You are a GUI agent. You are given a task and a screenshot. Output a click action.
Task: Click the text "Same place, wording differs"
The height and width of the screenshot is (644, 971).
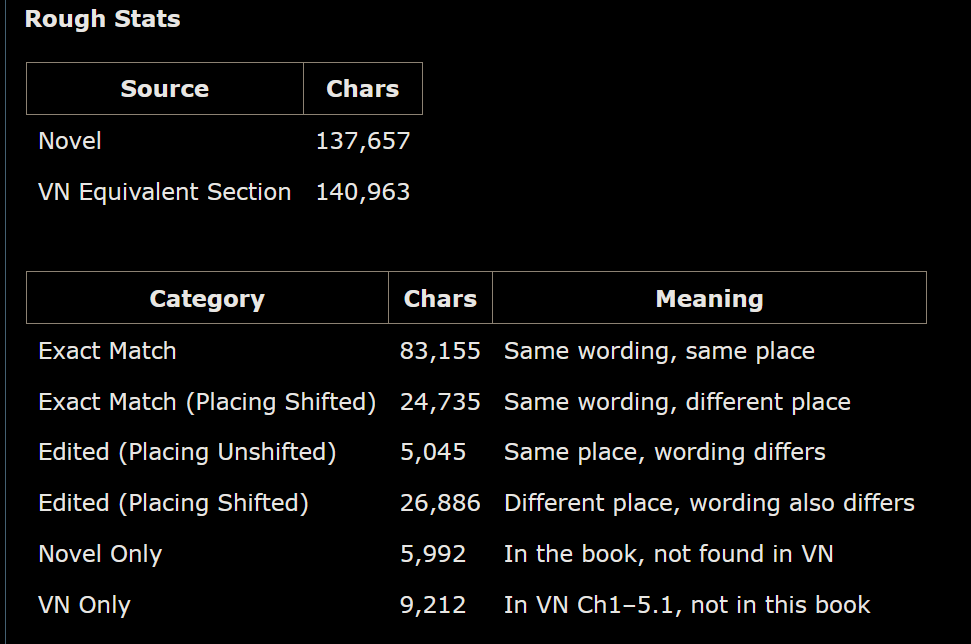click(x=664, y=452)
